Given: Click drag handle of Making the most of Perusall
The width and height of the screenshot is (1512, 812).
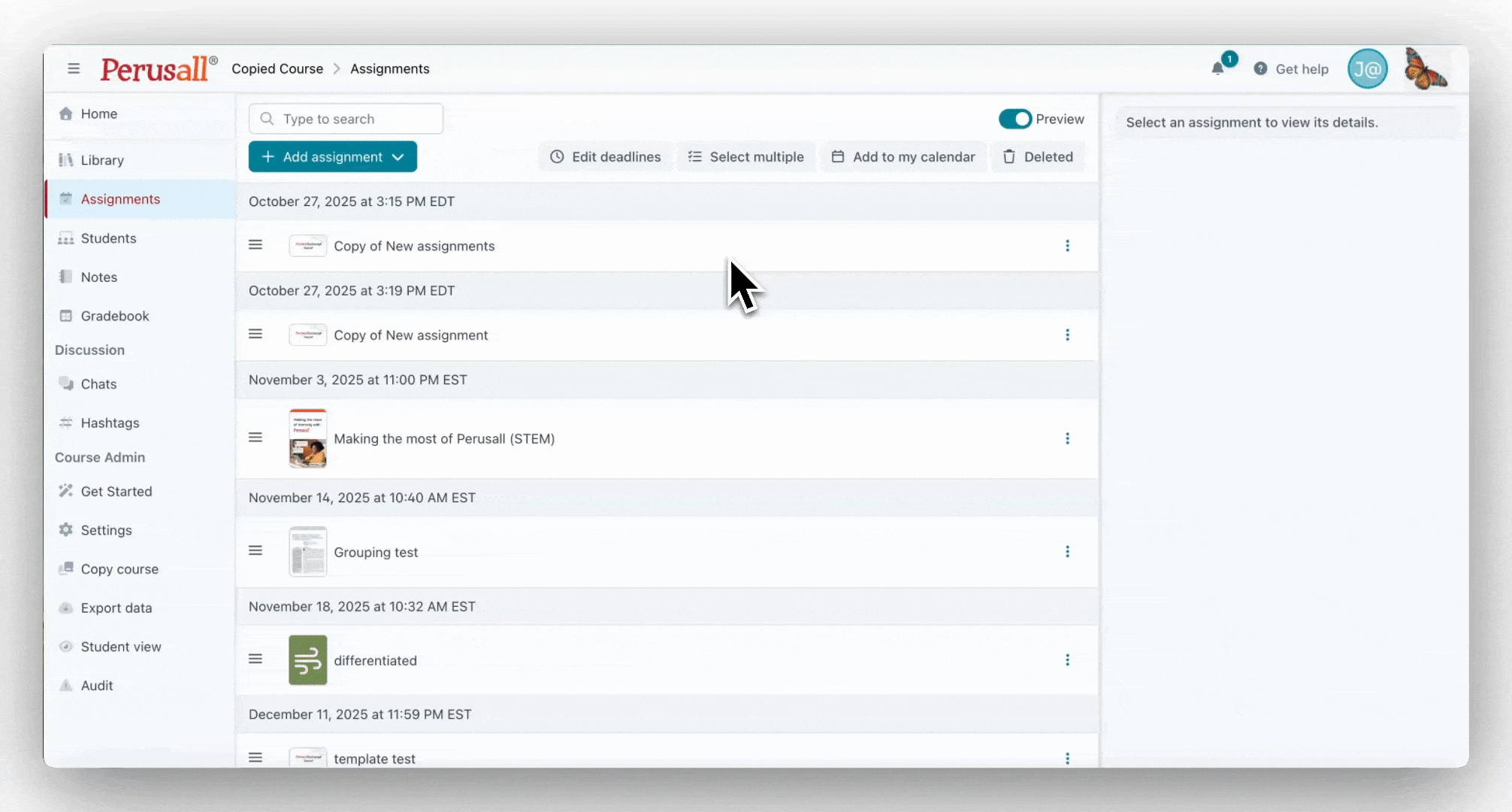Looking at the screenshot, I should pos(256,438).
